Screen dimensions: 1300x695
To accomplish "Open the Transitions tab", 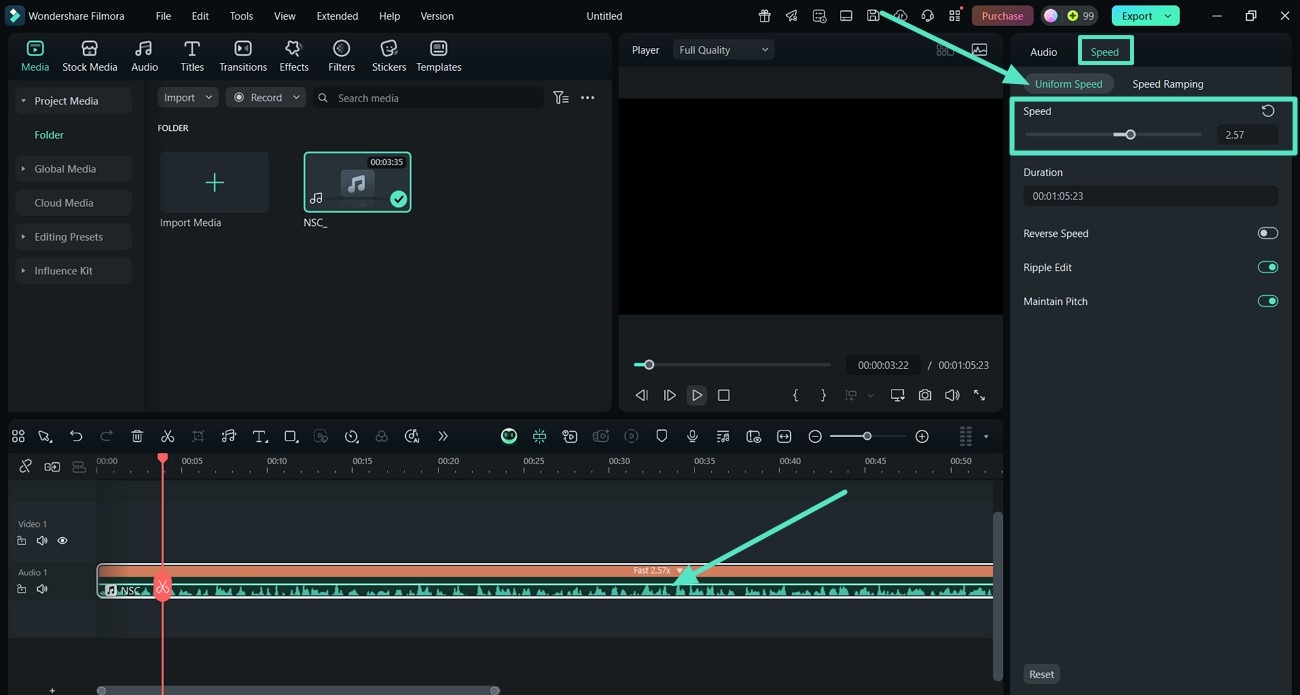I will coord(243,56).
